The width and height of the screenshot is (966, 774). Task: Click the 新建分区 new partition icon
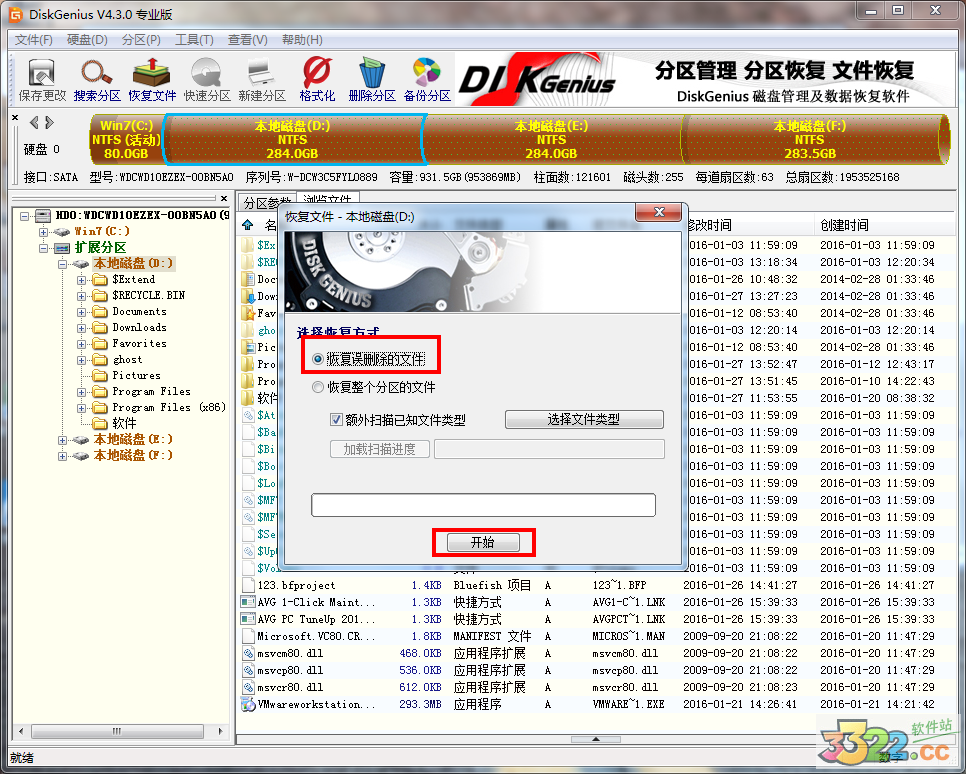(x=262, y=79)
